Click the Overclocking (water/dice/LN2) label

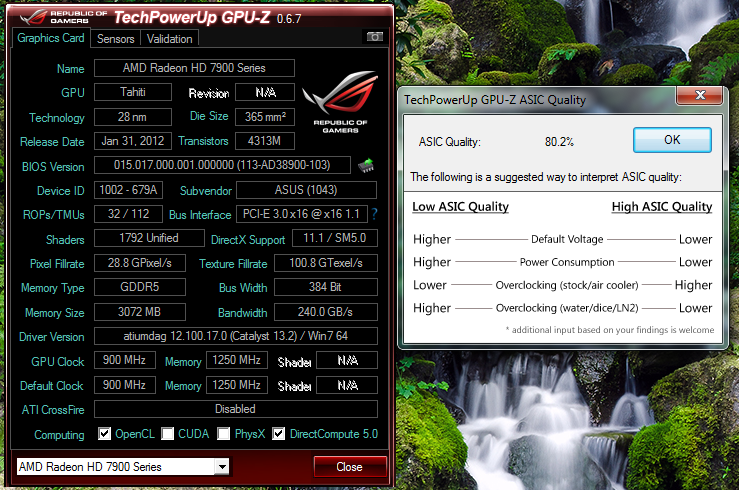click(x=567, y=308)
